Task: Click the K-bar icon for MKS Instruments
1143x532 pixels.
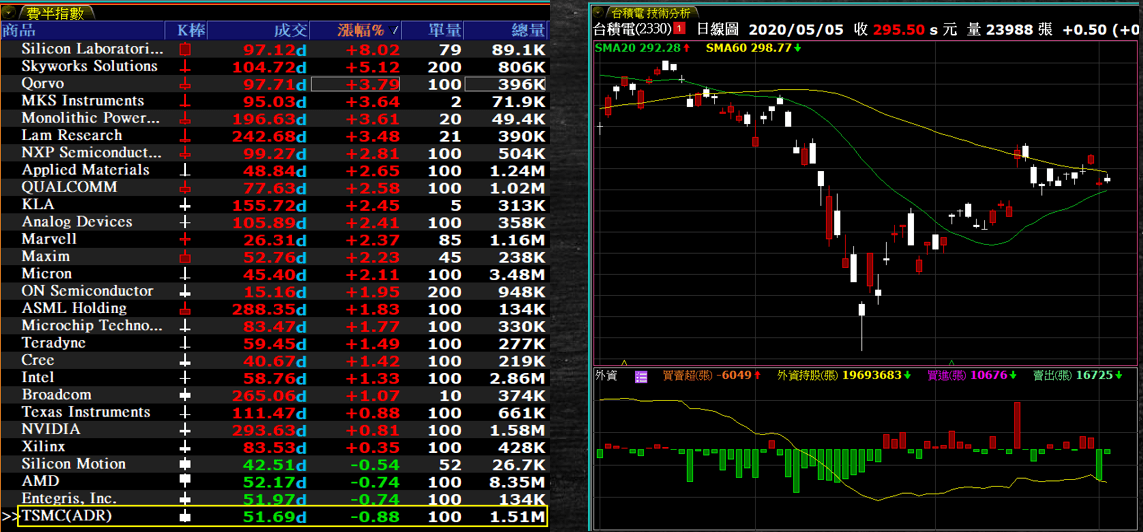Action: (185, 101)
